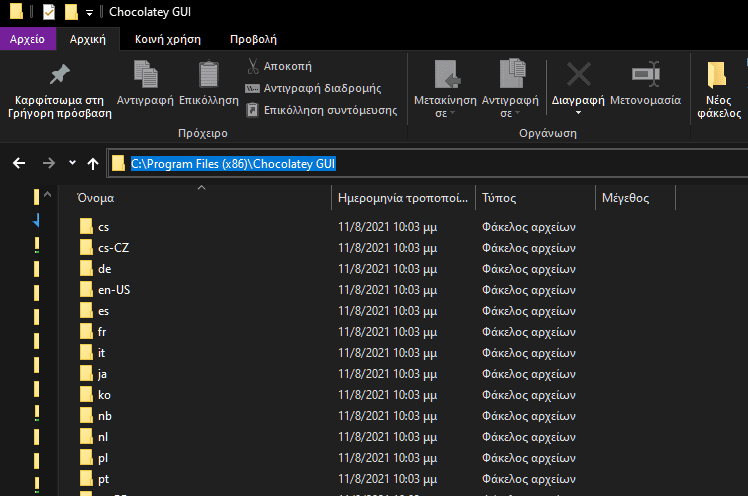Click the folder icon in the address bar
Viewport: 748px width, 496px height.
coord(118,164)
